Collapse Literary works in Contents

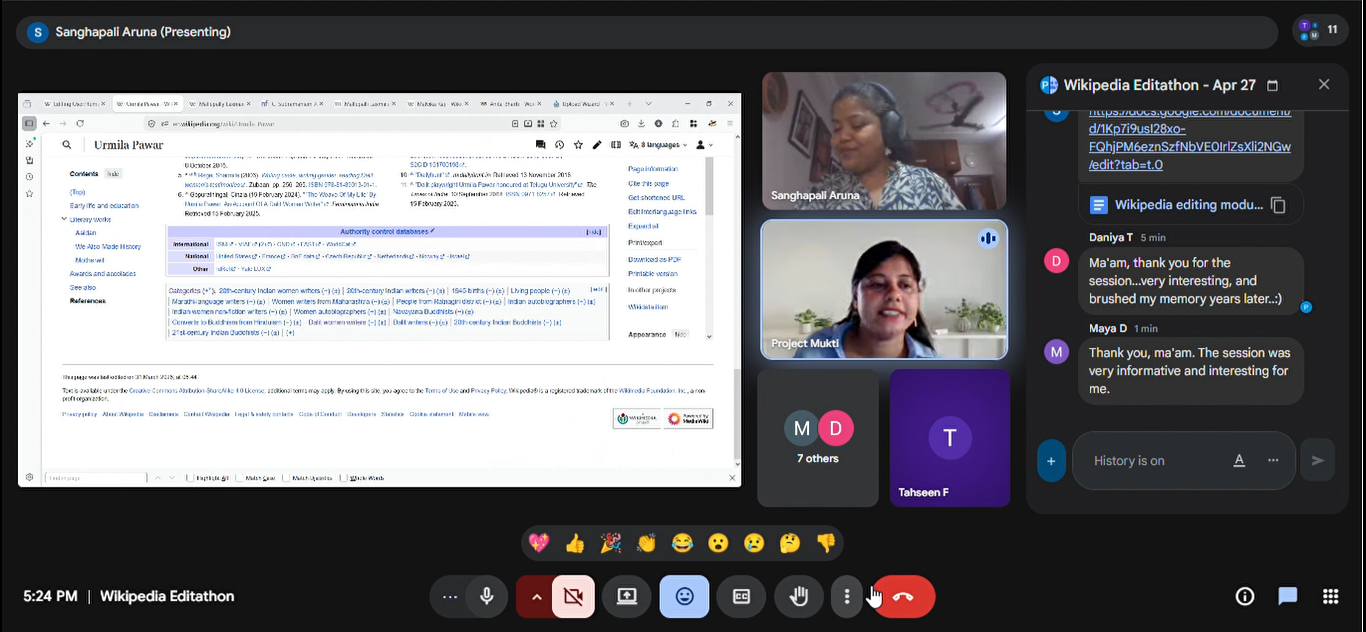[x=64, y=219]
